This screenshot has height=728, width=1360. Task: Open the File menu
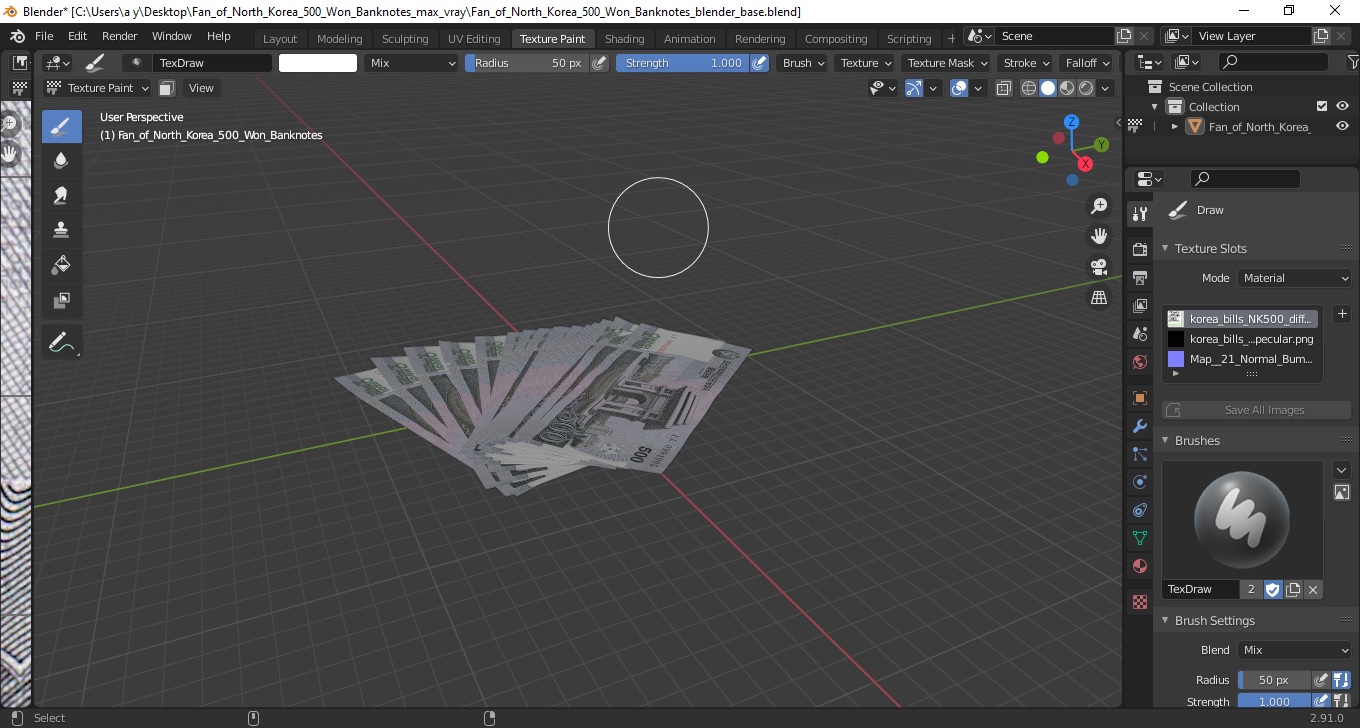tap(44, 36)
